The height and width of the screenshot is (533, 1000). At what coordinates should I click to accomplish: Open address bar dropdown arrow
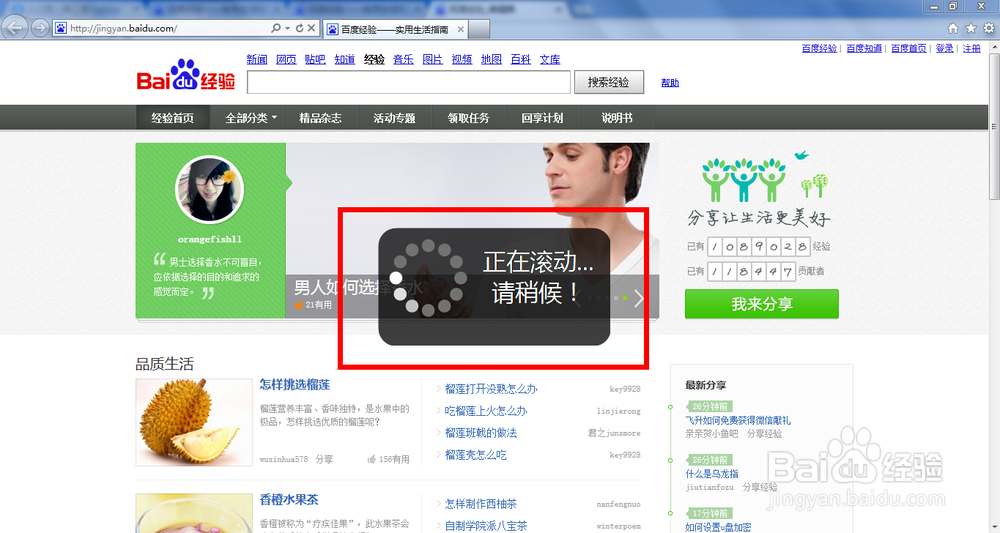click(x=288, y=28)
